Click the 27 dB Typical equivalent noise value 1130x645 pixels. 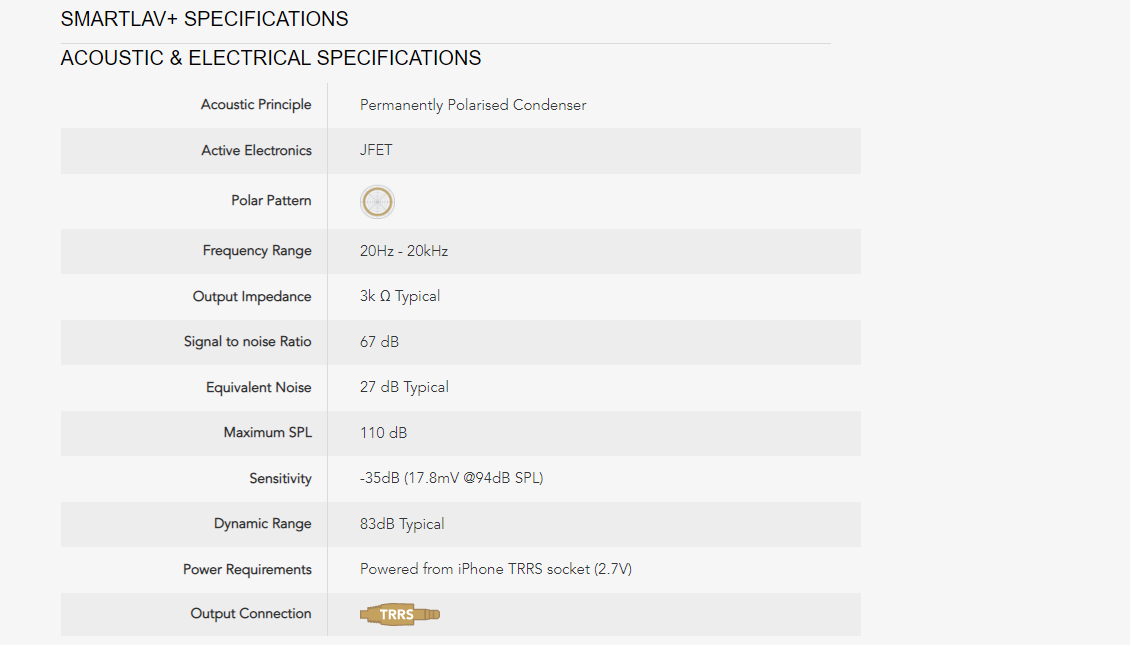tap(404, 387)
